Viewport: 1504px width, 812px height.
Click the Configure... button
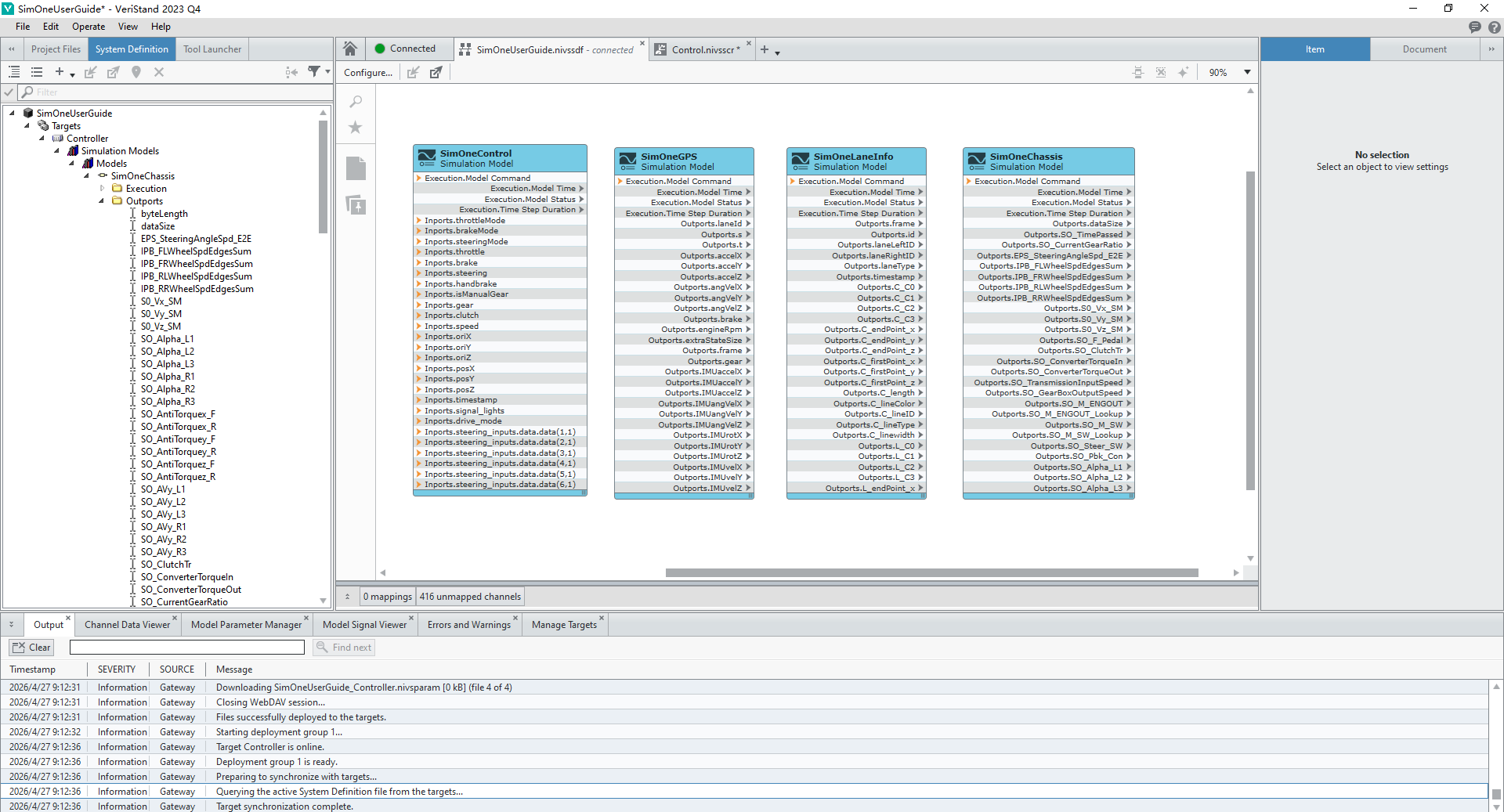368,72
